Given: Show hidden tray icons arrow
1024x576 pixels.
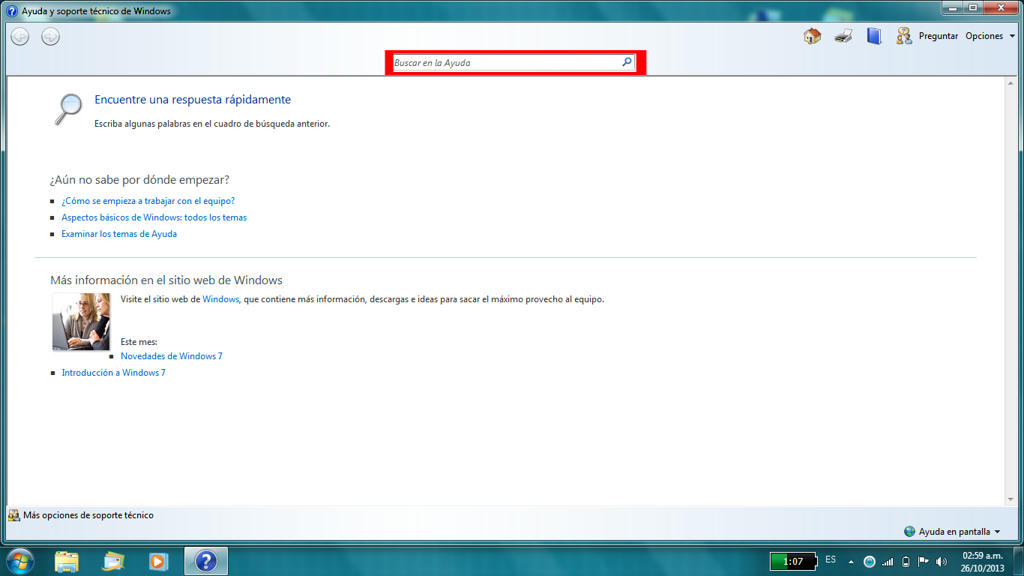Looking at the screenshot, I should click(851, 562).
